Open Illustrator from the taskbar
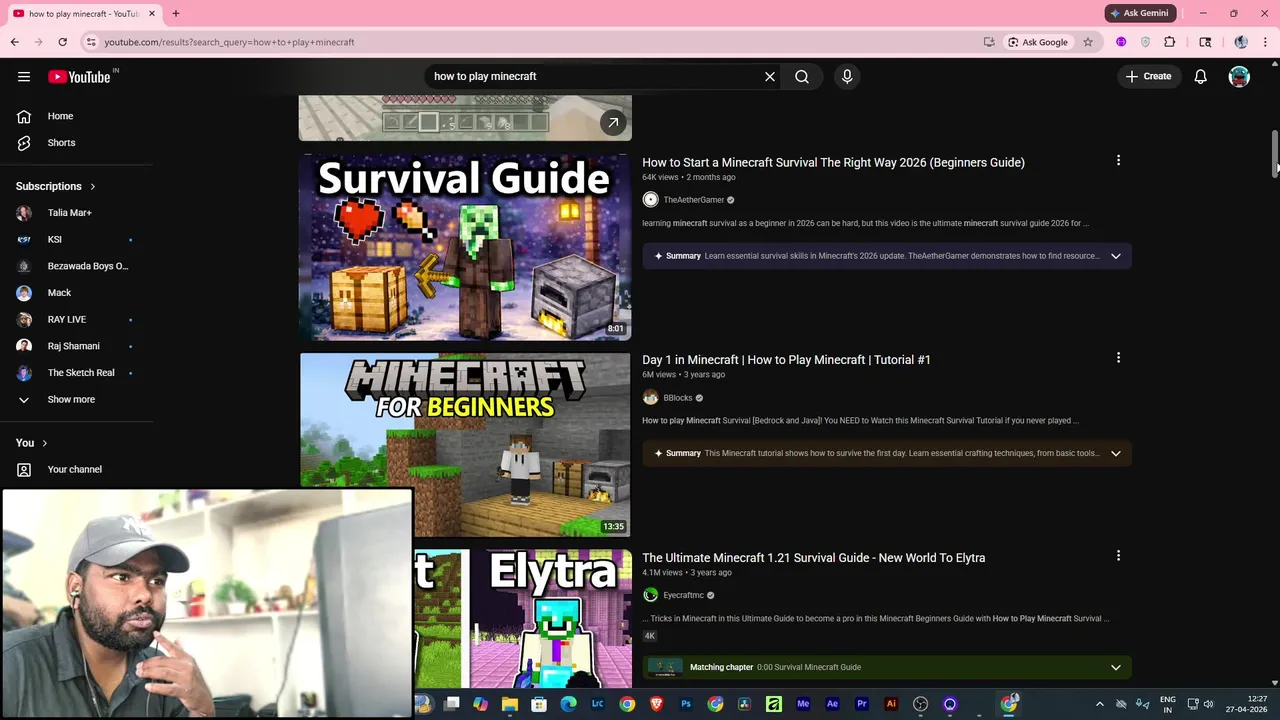The image size is (1280, 720). (891, 704)
